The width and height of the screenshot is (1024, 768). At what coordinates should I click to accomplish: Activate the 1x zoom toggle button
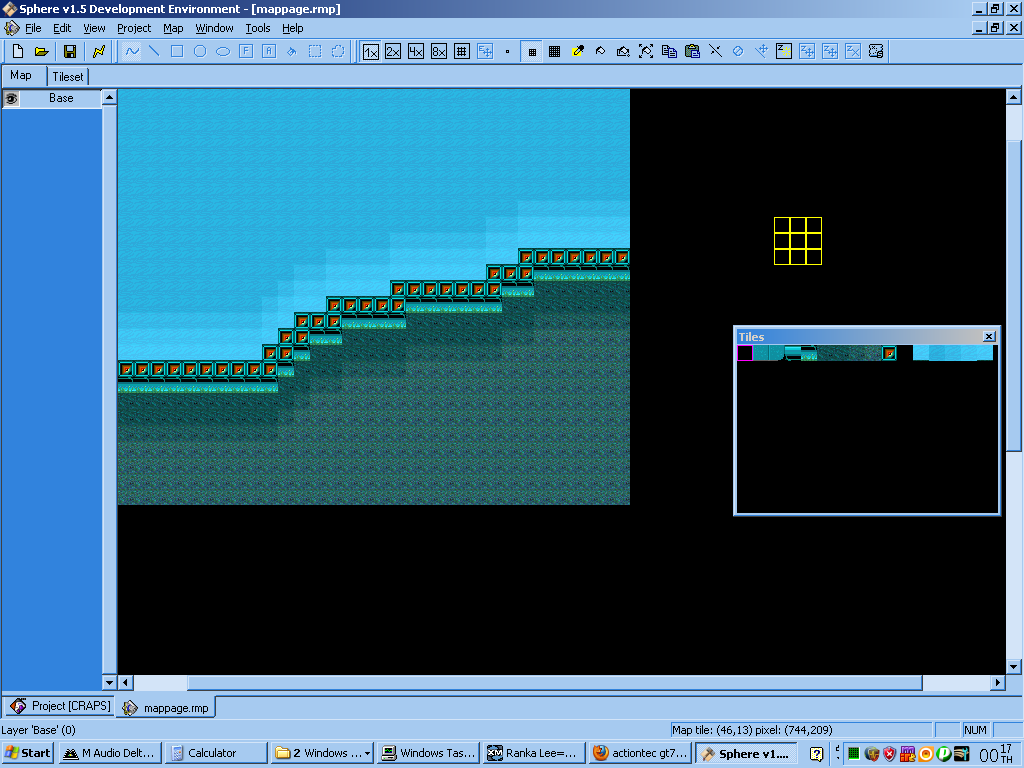[x=370, y=51]
